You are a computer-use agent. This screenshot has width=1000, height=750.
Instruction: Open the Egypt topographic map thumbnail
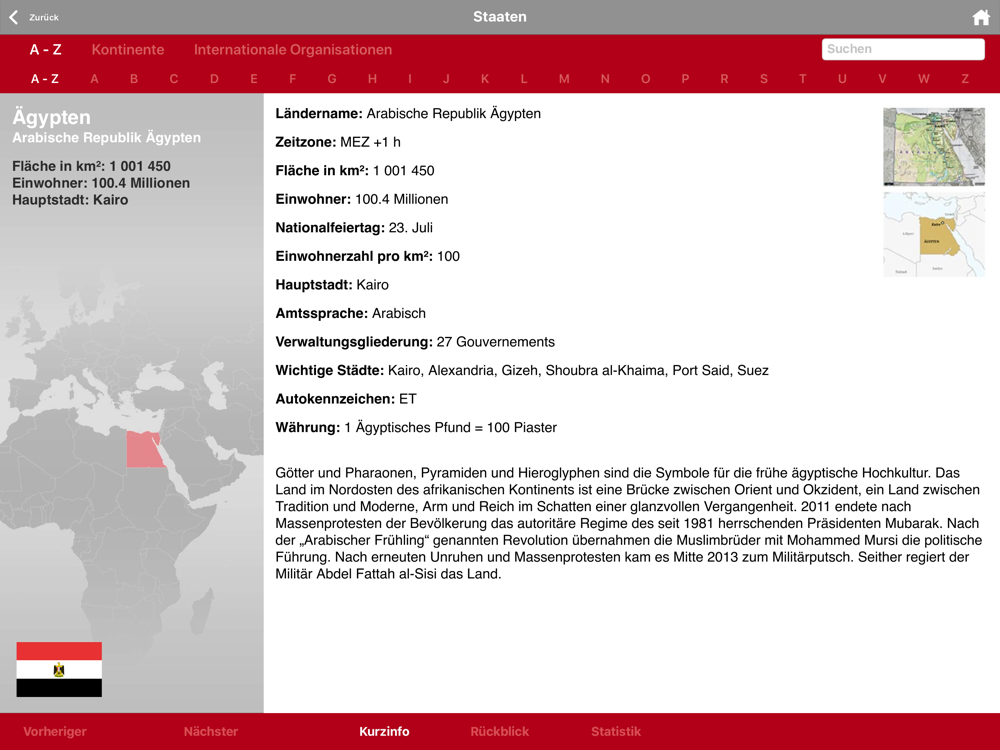(x=934, y=147)
